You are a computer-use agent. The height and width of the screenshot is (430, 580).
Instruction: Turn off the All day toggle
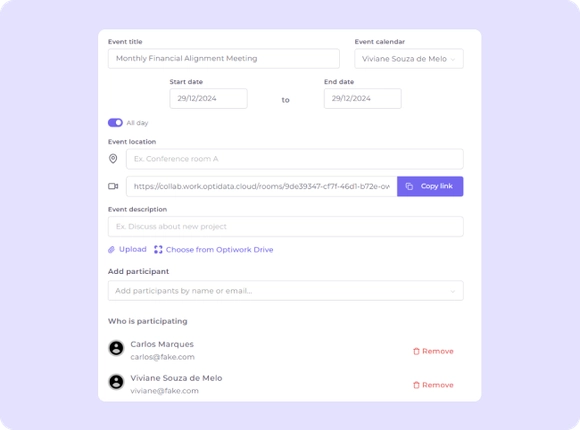(115, 122)
